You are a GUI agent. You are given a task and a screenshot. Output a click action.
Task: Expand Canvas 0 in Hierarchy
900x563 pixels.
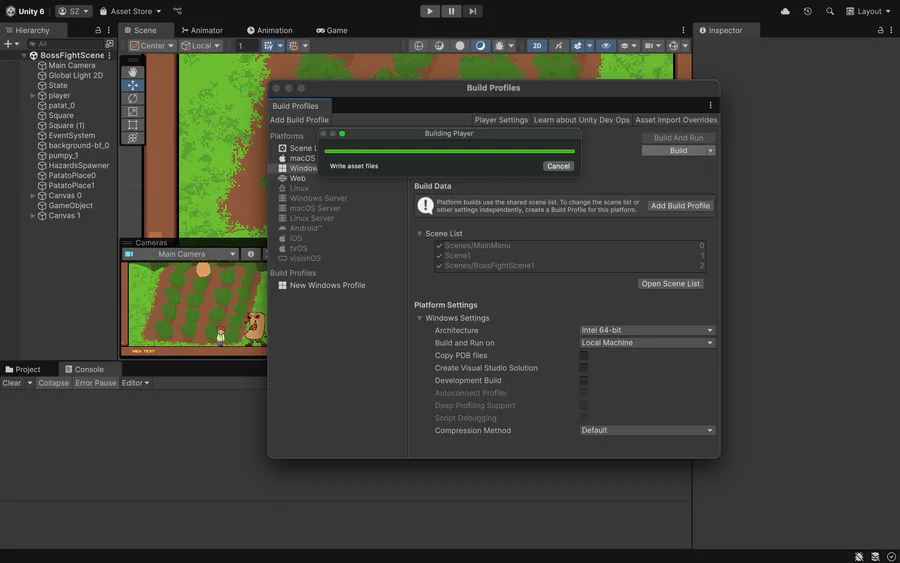point(33,196)
